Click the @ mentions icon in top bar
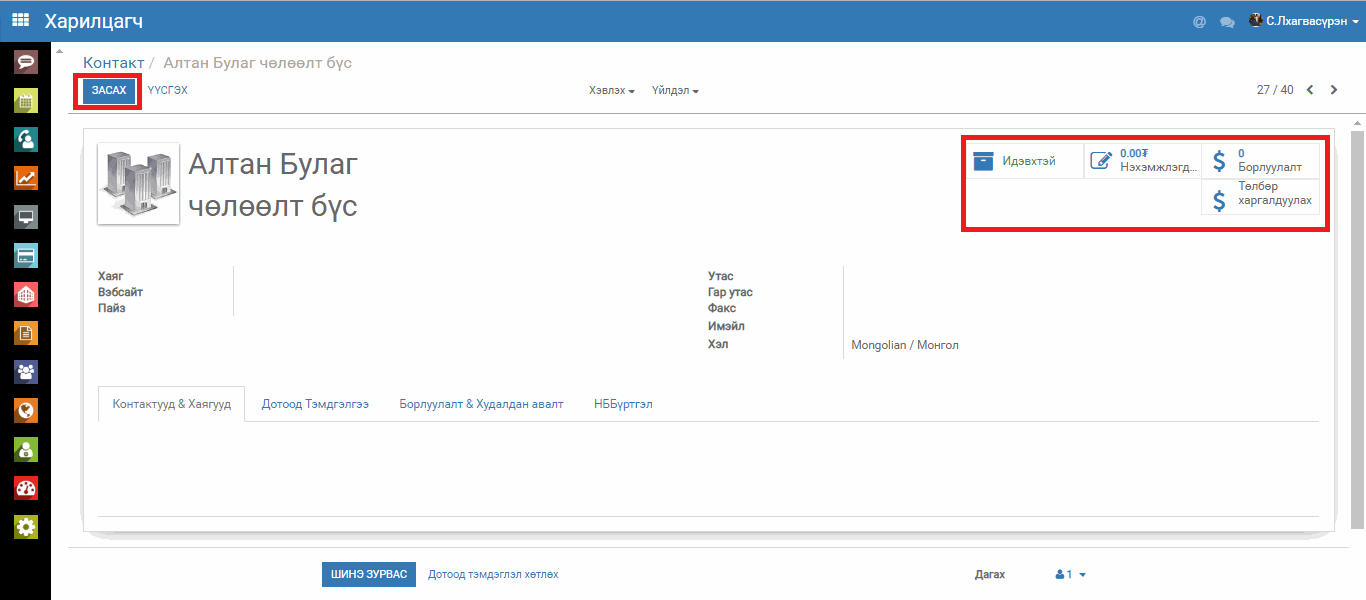 tap(1199, 21)
